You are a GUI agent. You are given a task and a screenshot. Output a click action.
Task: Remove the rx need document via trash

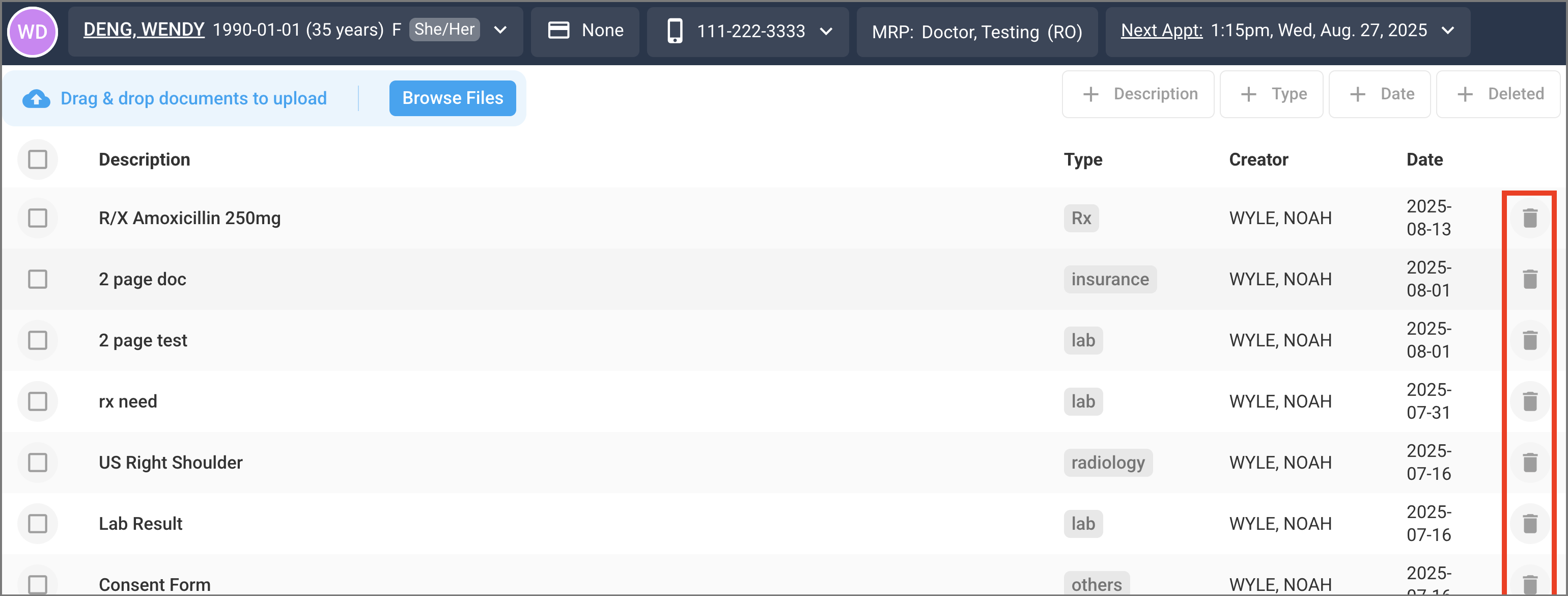pos(1530,401)
